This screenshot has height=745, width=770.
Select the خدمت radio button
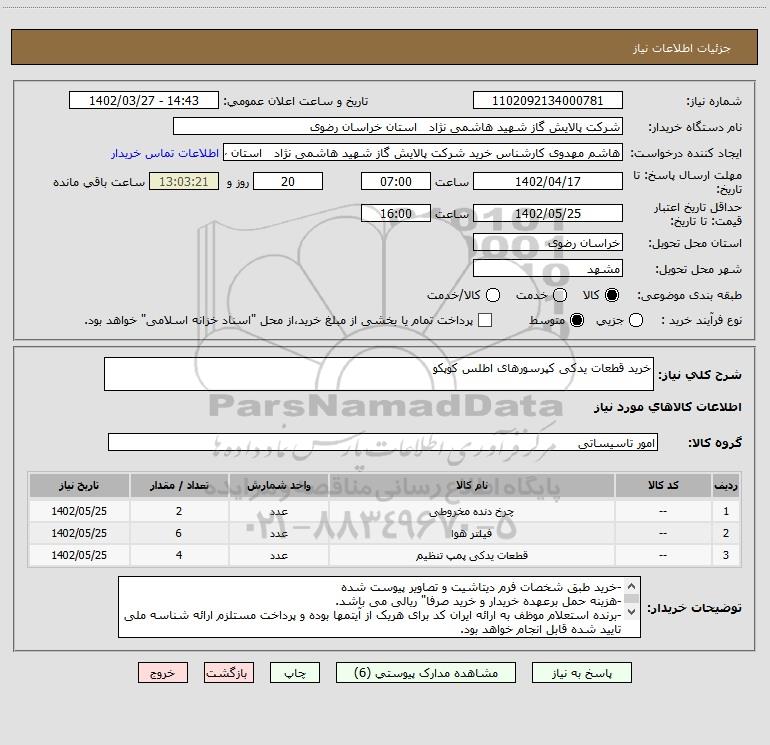(x=560, y=295)
